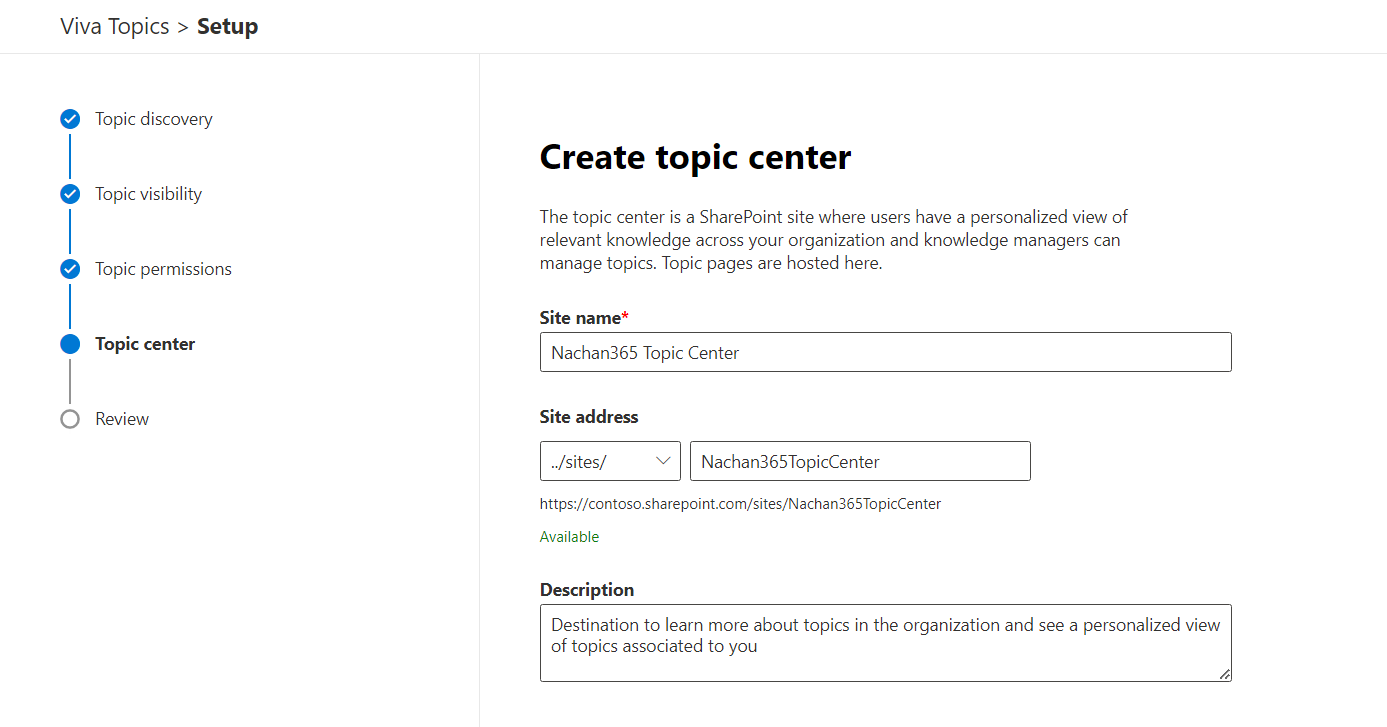The height and width of the screenshot is (727, 1387).
Task: Click the Review step empty circle icon
Action: pos(70,419)
